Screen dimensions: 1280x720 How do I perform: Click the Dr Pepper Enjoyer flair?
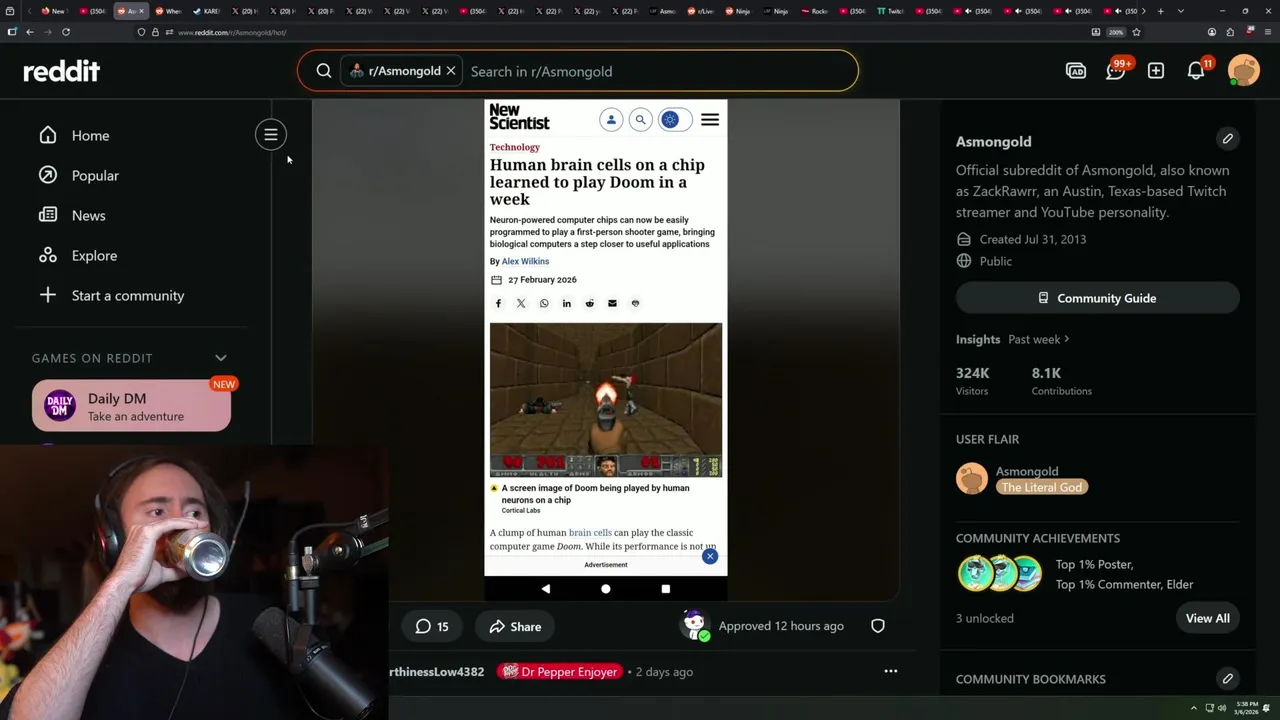click(560, 672)
